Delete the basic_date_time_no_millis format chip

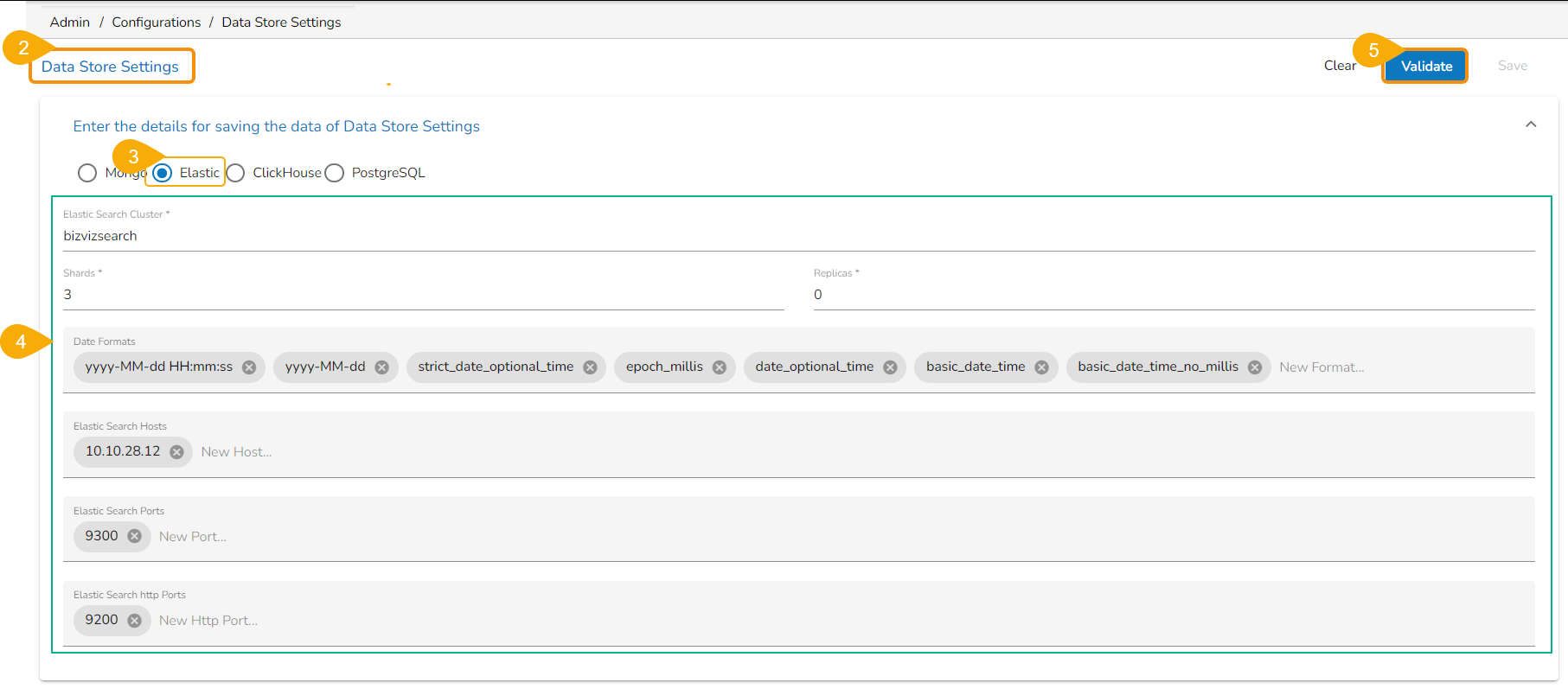pyautogui.click(x=1254, y=367)
